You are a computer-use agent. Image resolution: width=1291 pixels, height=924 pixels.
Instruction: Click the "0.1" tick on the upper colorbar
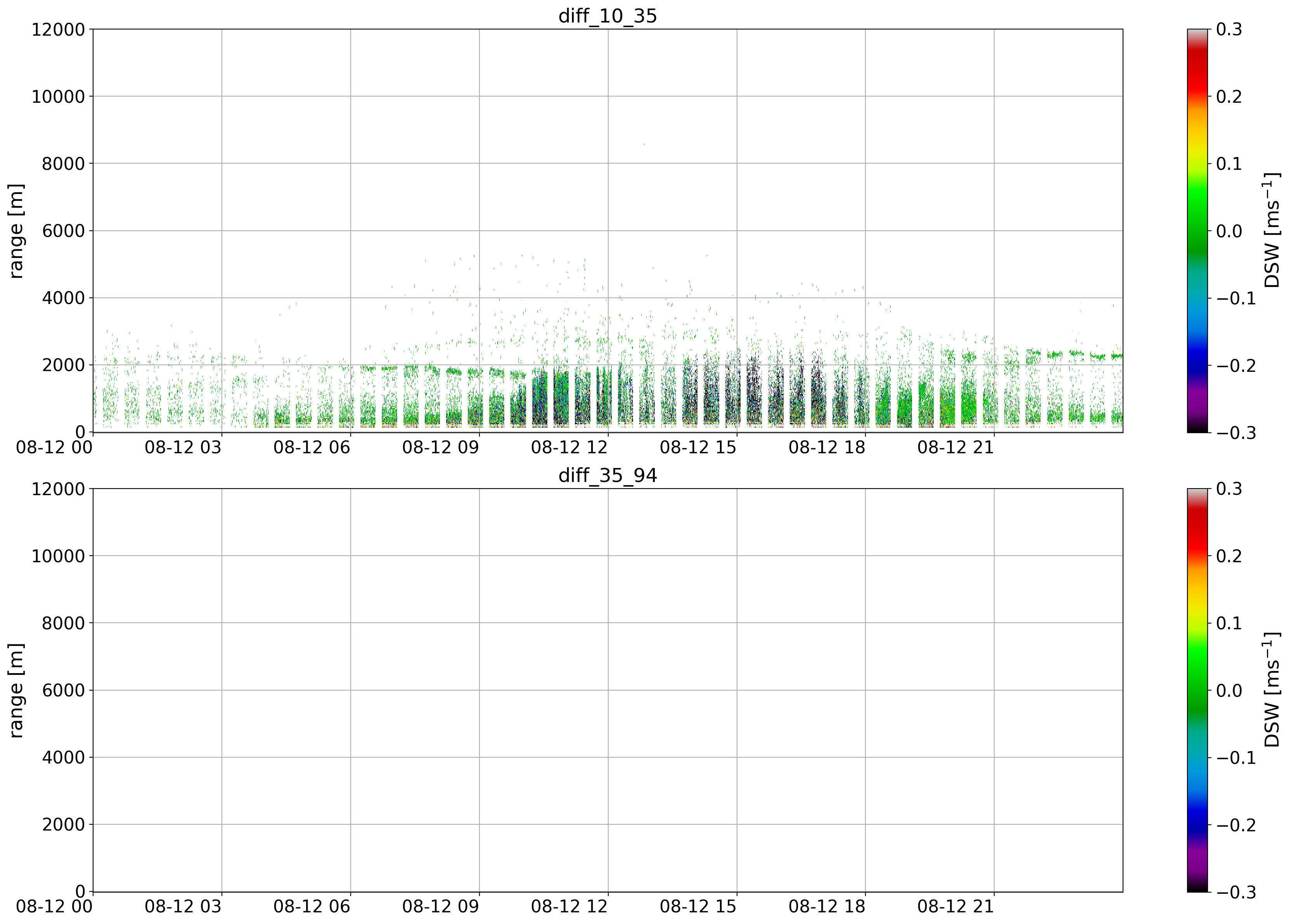1230,164
